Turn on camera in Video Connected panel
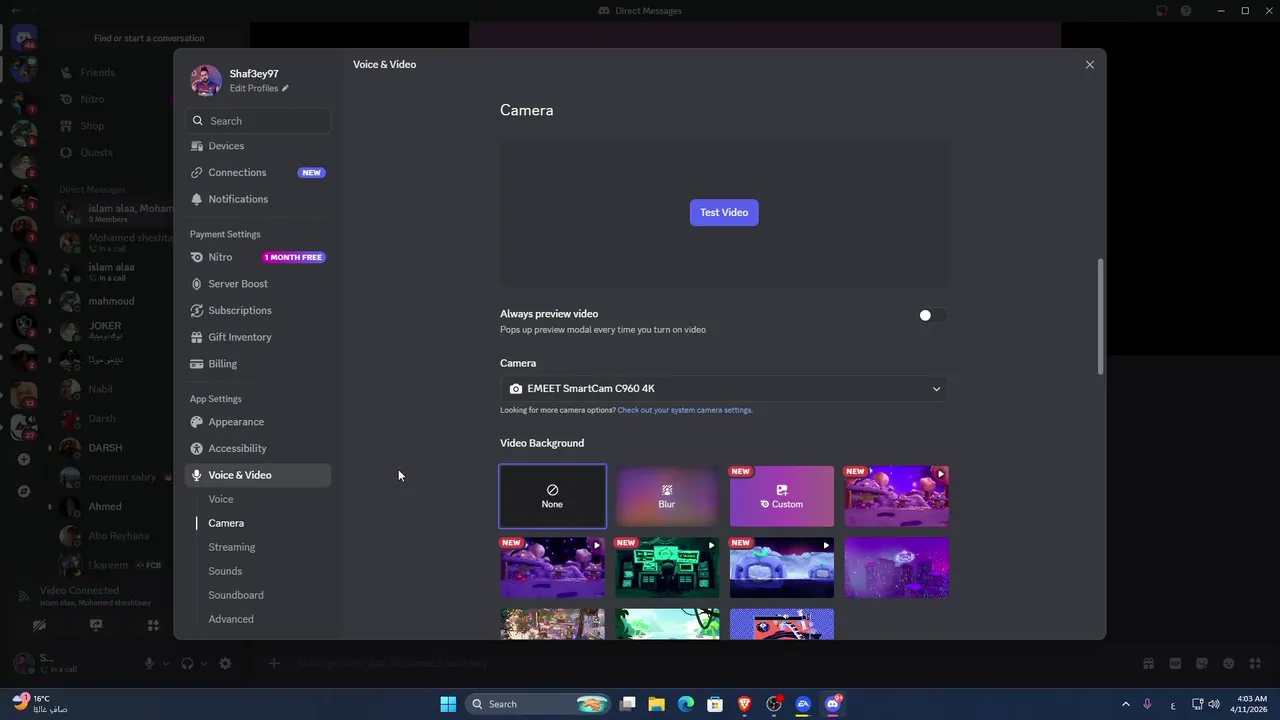Image resolution: width=1280 pixels, height=720 pixels. click(x=39, y=625)
